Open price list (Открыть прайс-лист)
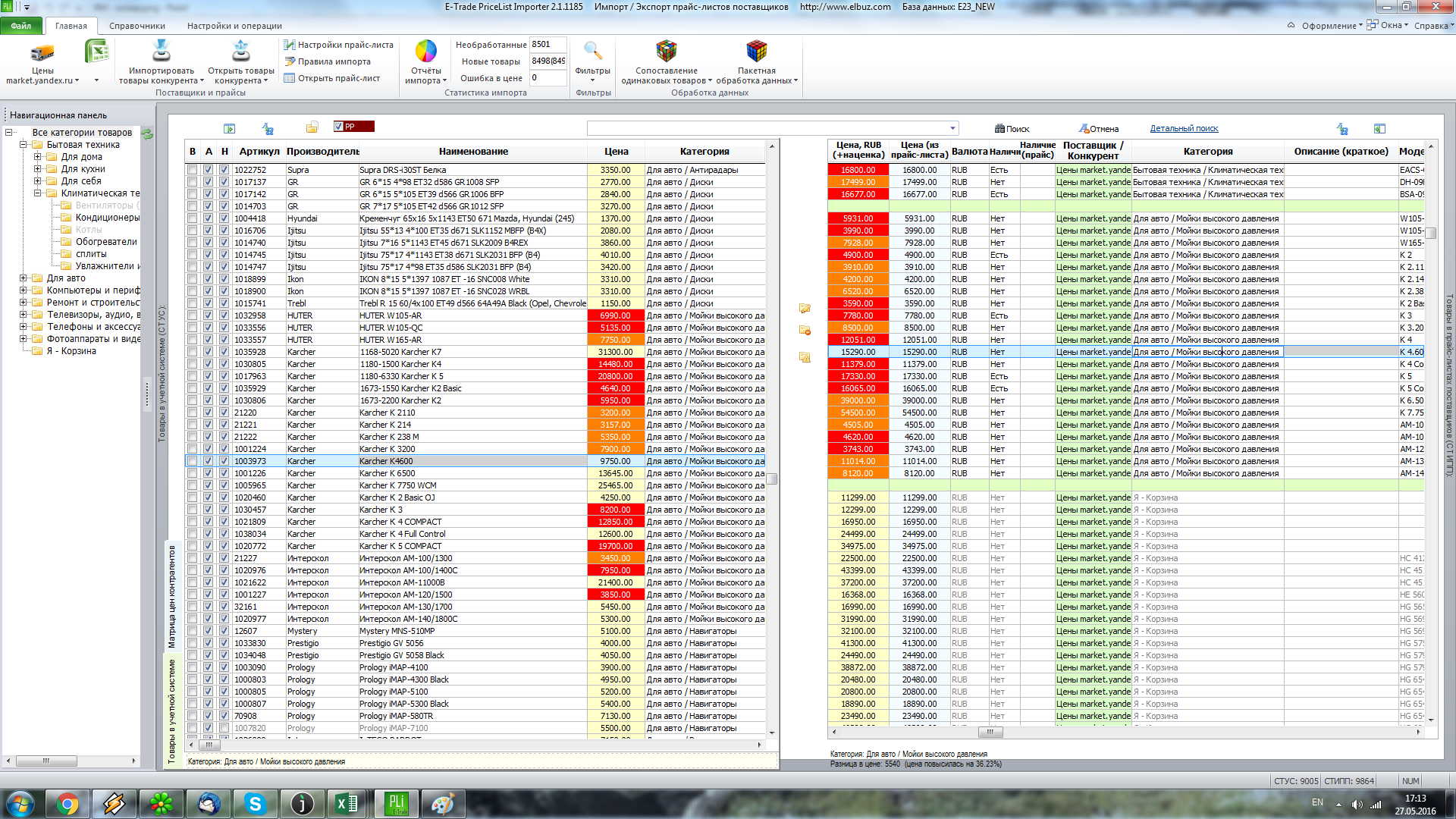The image size is (1456, 819). coord(332,78)
